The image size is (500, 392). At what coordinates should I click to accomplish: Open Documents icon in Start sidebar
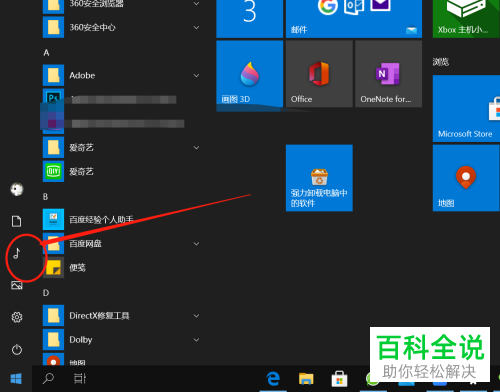click(x=17, y=221)
